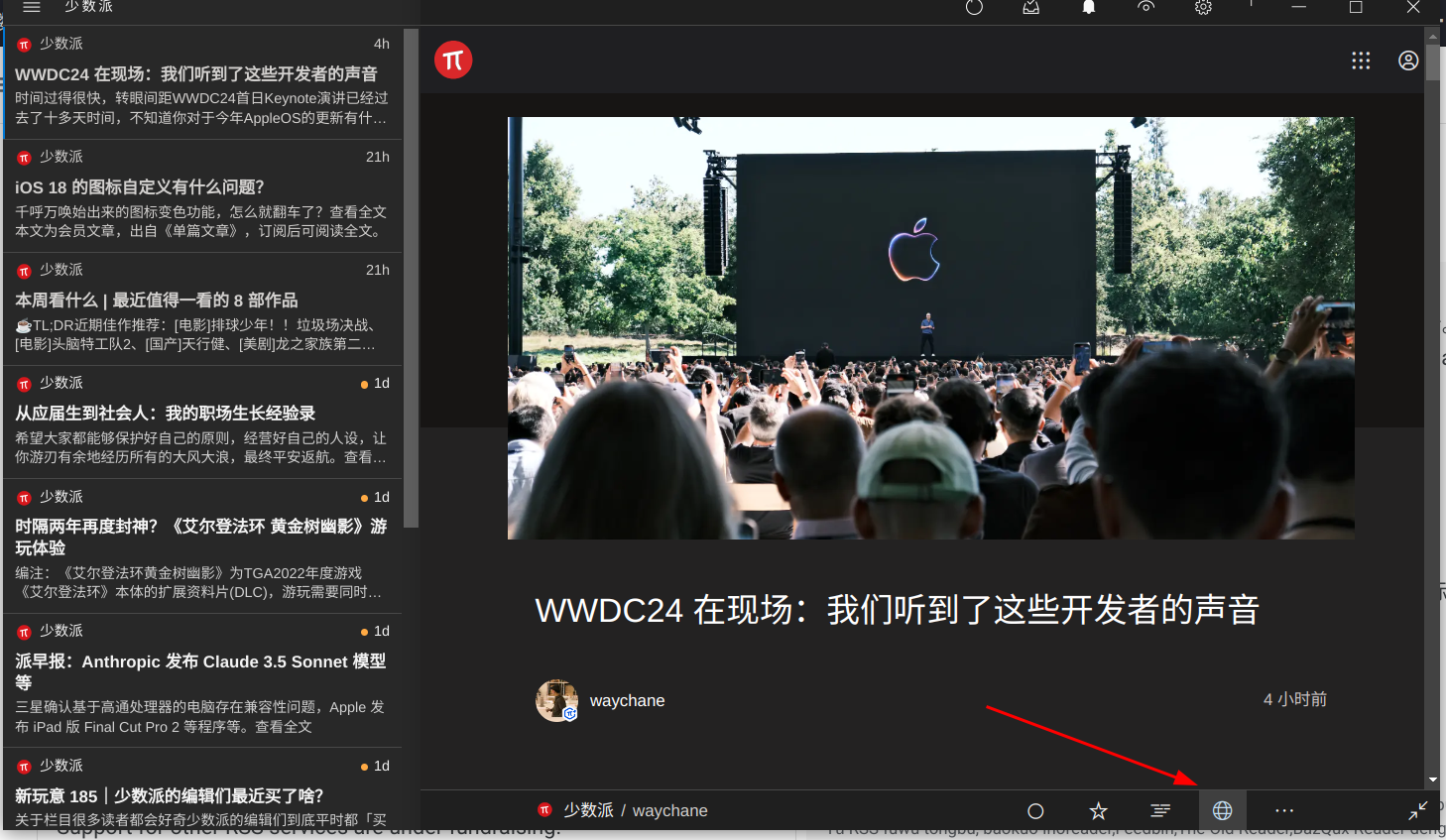1446x840 pixels.
Task: Click the article pane scrollbar thumb at the top right
Action: [1432, 61]
